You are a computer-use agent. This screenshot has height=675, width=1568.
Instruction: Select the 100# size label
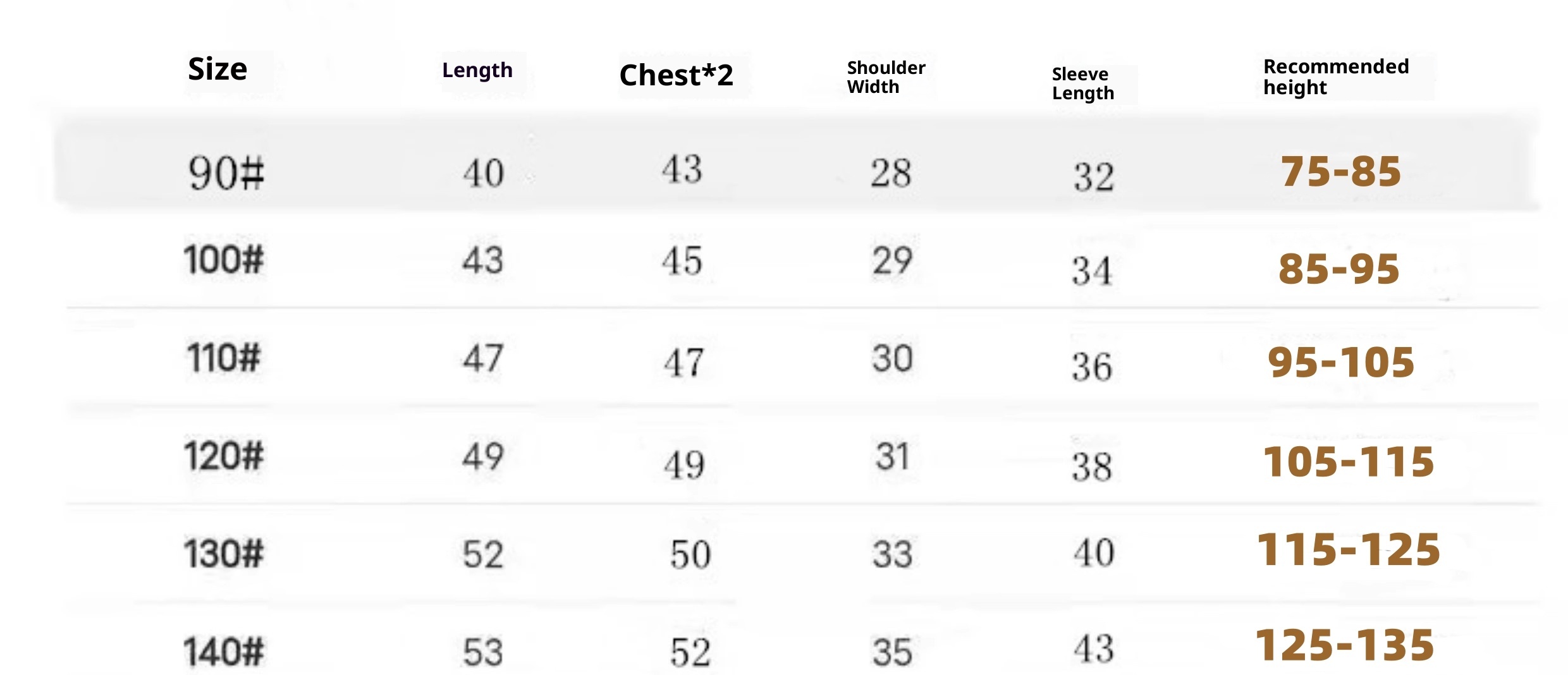[223, 260]
